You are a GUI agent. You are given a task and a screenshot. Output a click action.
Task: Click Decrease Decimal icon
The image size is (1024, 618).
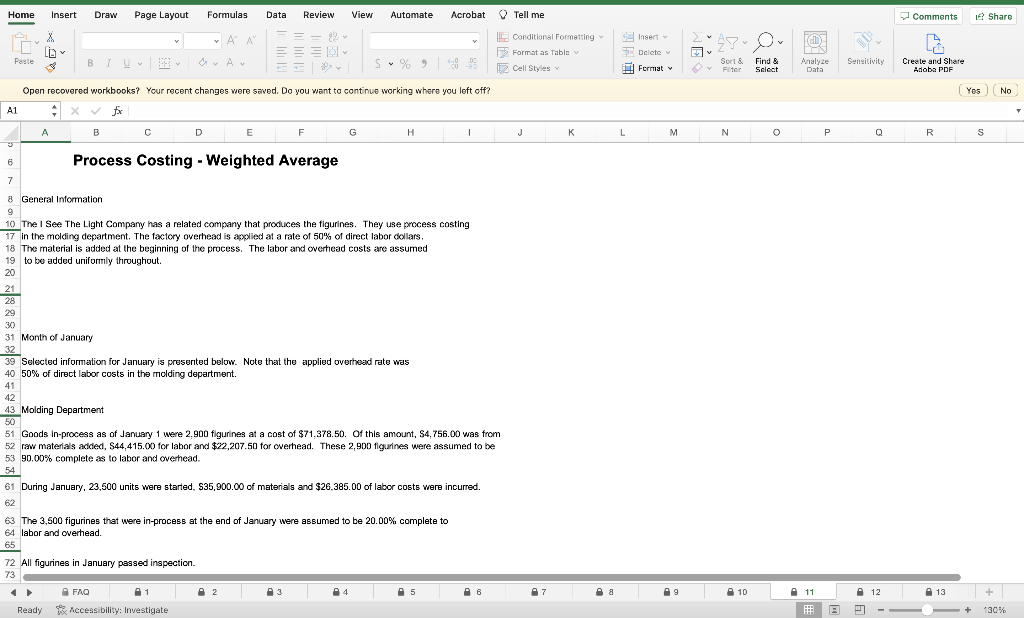472,63
